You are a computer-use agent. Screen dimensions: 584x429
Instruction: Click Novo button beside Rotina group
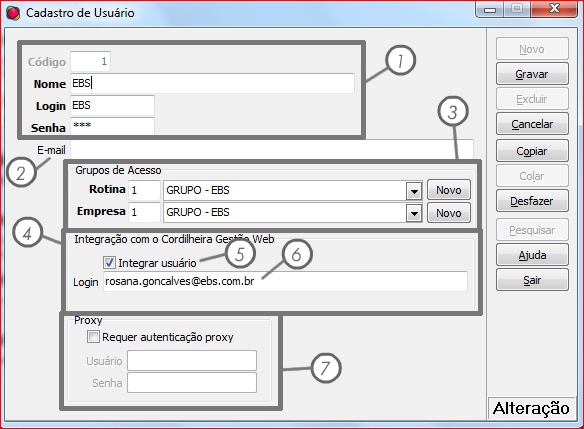[x=449, y=190]
